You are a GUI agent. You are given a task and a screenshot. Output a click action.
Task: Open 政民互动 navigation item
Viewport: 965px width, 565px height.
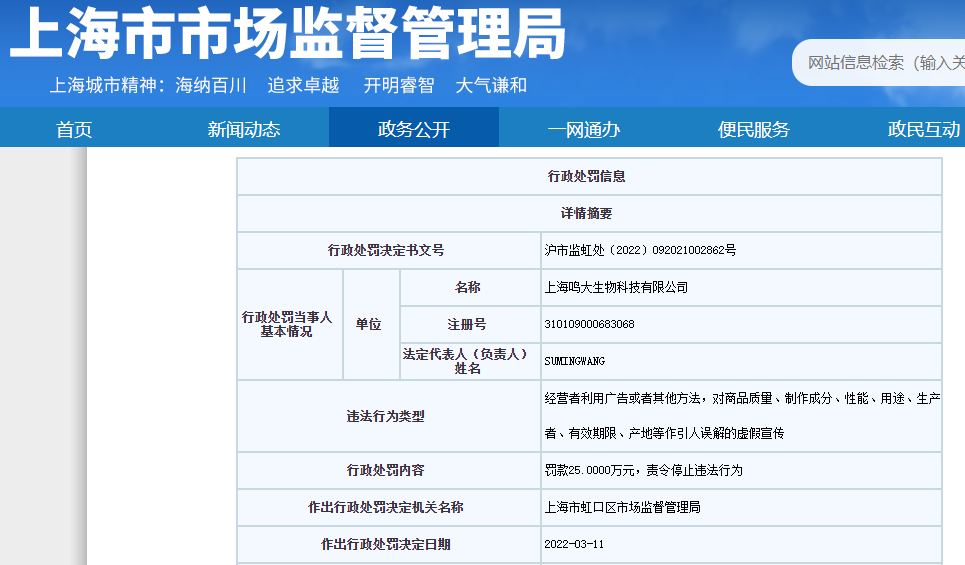coord(924,129)
